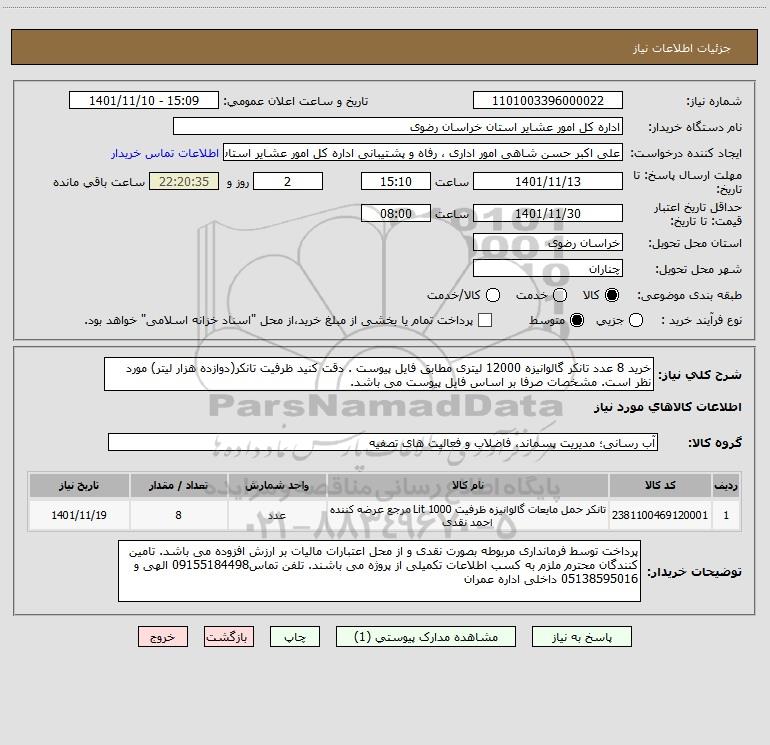The width and height of the screenshot is (770, 745).
Task: Click buyer organization name field
Action: tap(398, 126)
